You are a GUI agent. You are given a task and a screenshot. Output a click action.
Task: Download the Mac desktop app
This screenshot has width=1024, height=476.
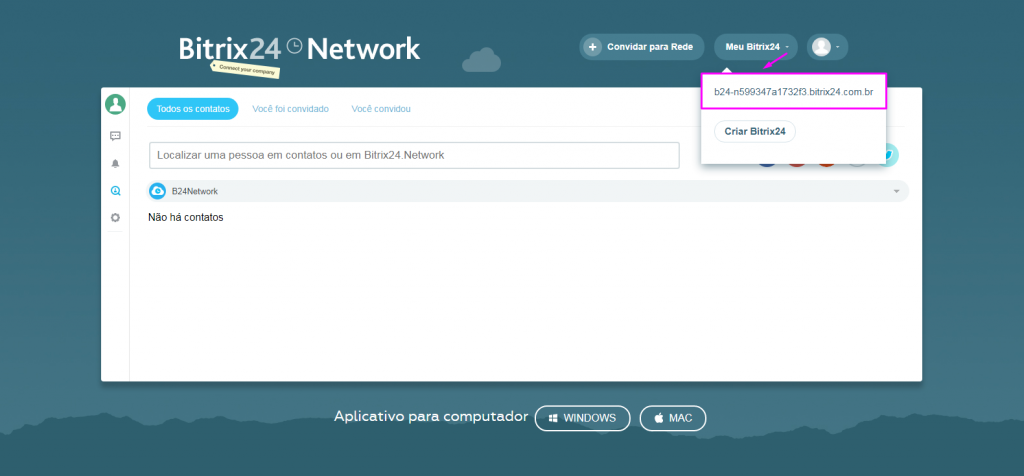673,418
